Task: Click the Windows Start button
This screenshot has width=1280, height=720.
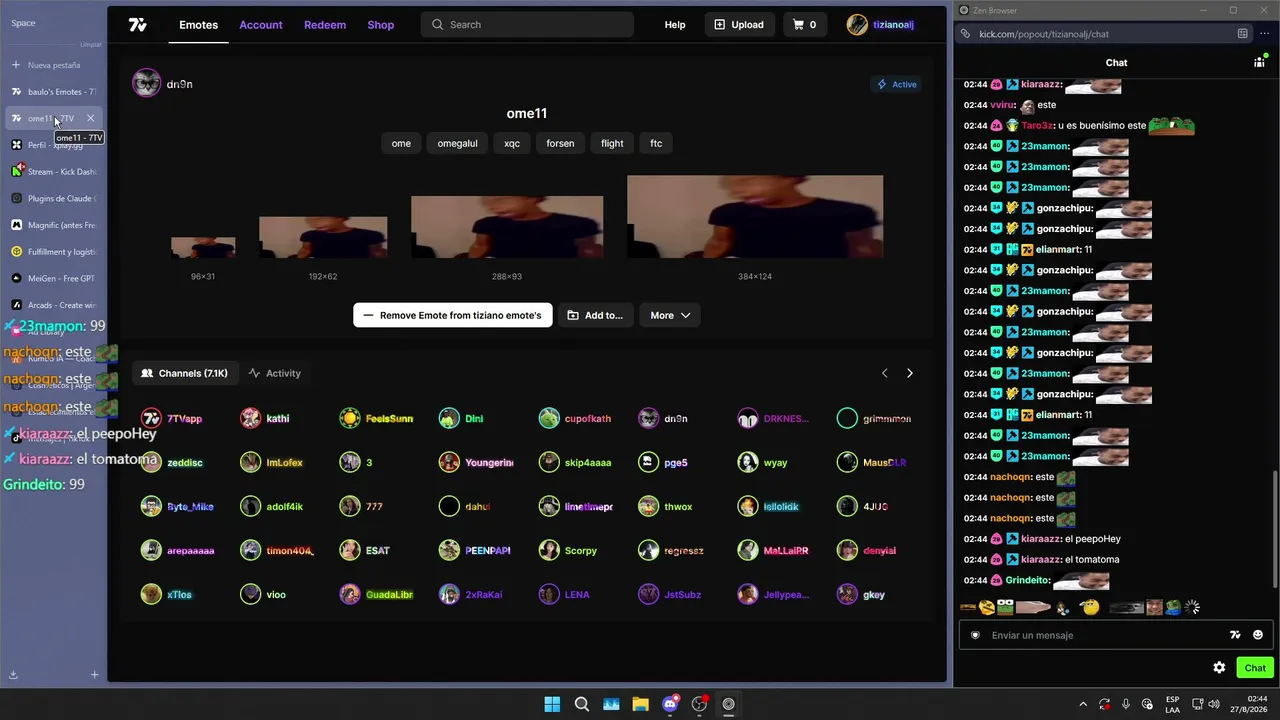Action: pyautogui.click(x=552, y=704)
